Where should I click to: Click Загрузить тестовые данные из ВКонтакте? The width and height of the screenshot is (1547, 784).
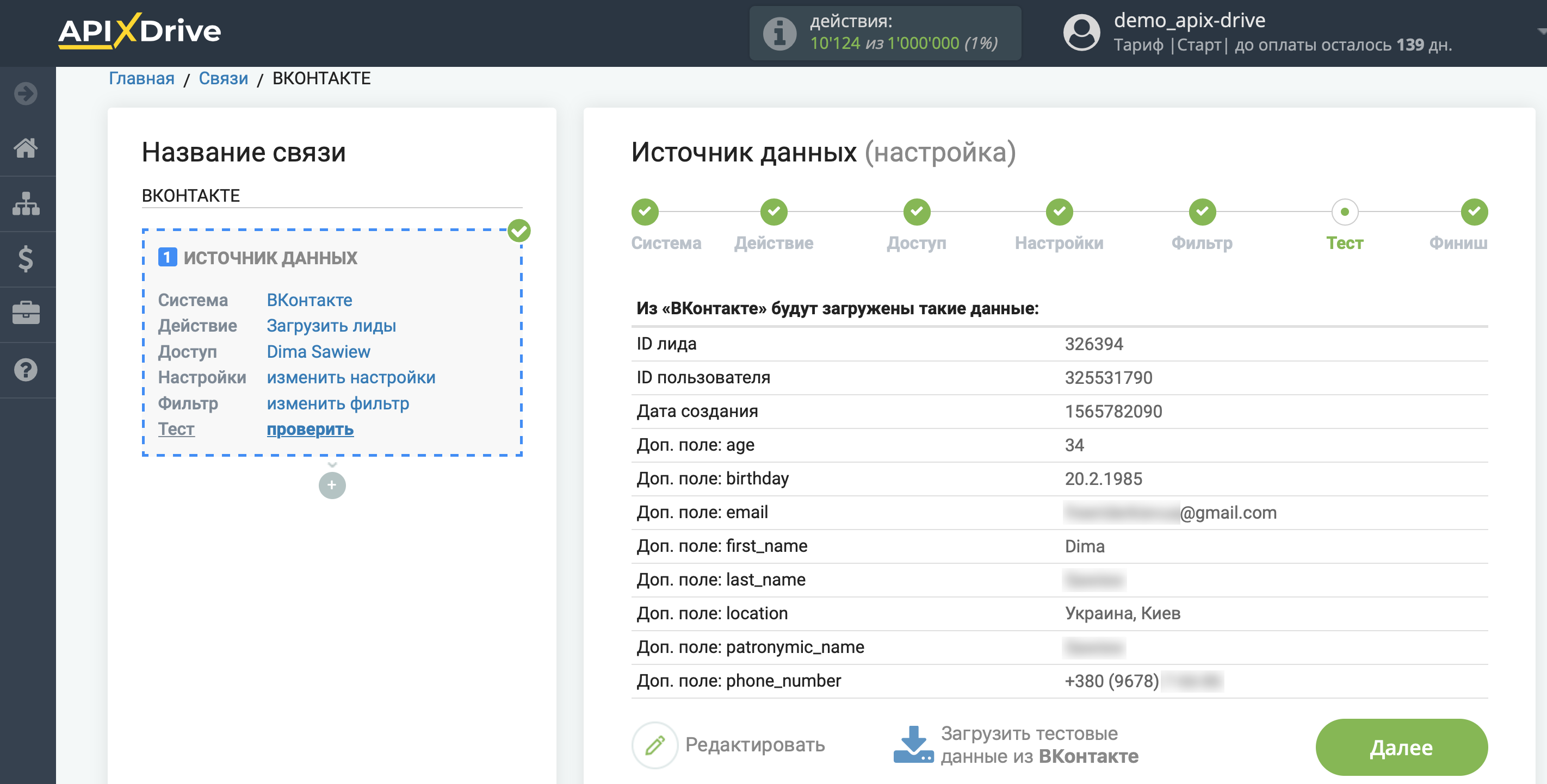[x=1038, y=745]
